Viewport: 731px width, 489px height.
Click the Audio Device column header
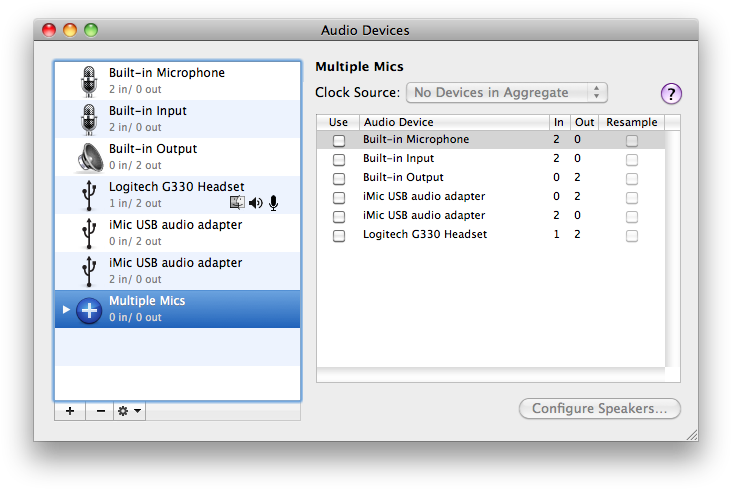click(453, 122)
